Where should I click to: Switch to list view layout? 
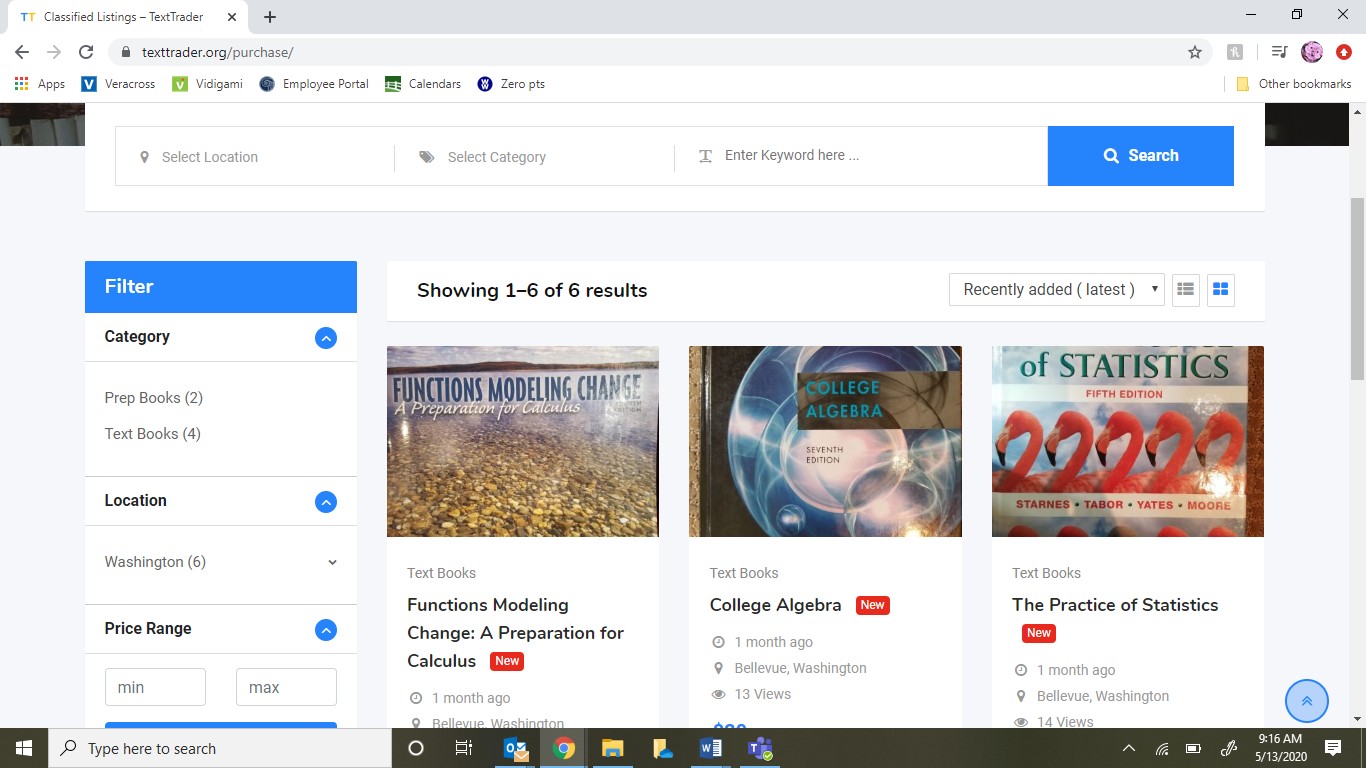tap(1186, 290)
